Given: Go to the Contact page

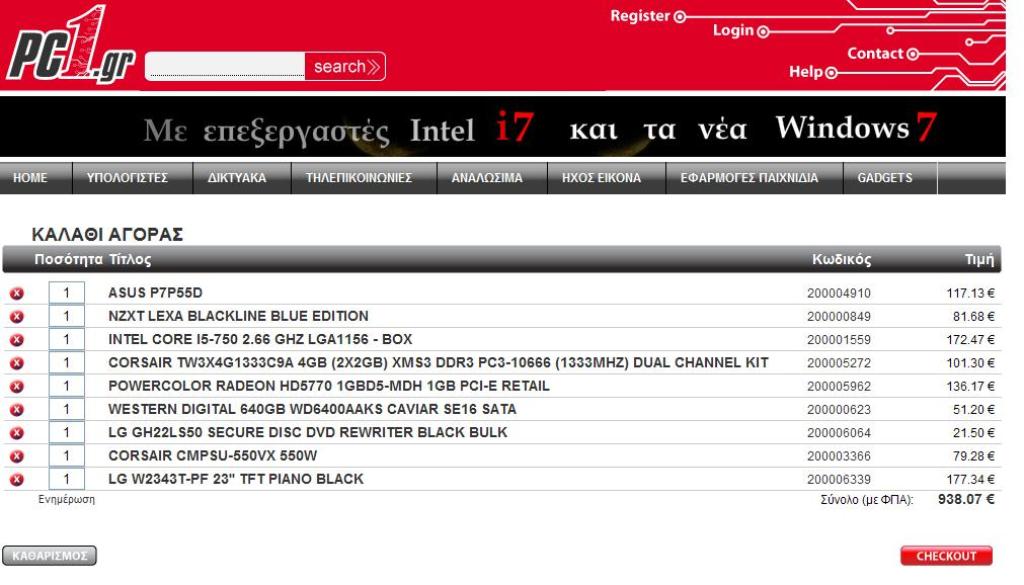Looking at the screenshot, I should pyautogui.click(x=882, y=54).
